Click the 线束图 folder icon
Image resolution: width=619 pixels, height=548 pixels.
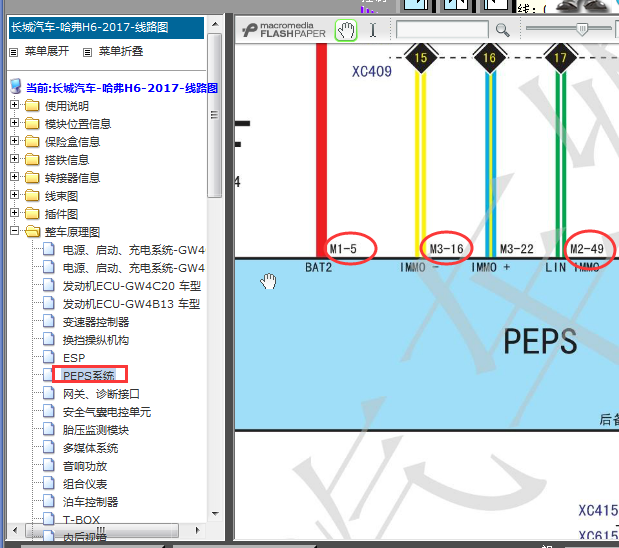coord(32,195)
